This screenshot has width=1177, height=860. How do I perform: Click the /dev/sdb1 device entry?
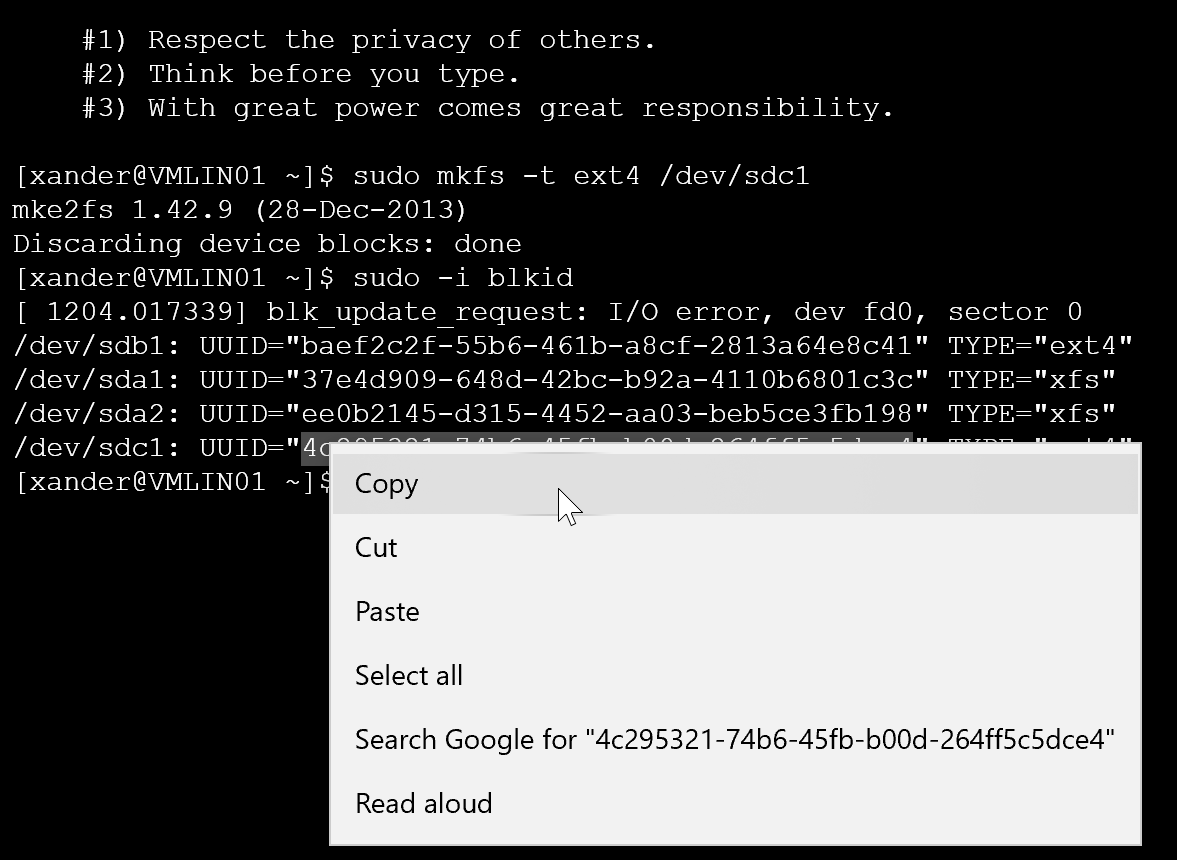click(x=100, y=345)
